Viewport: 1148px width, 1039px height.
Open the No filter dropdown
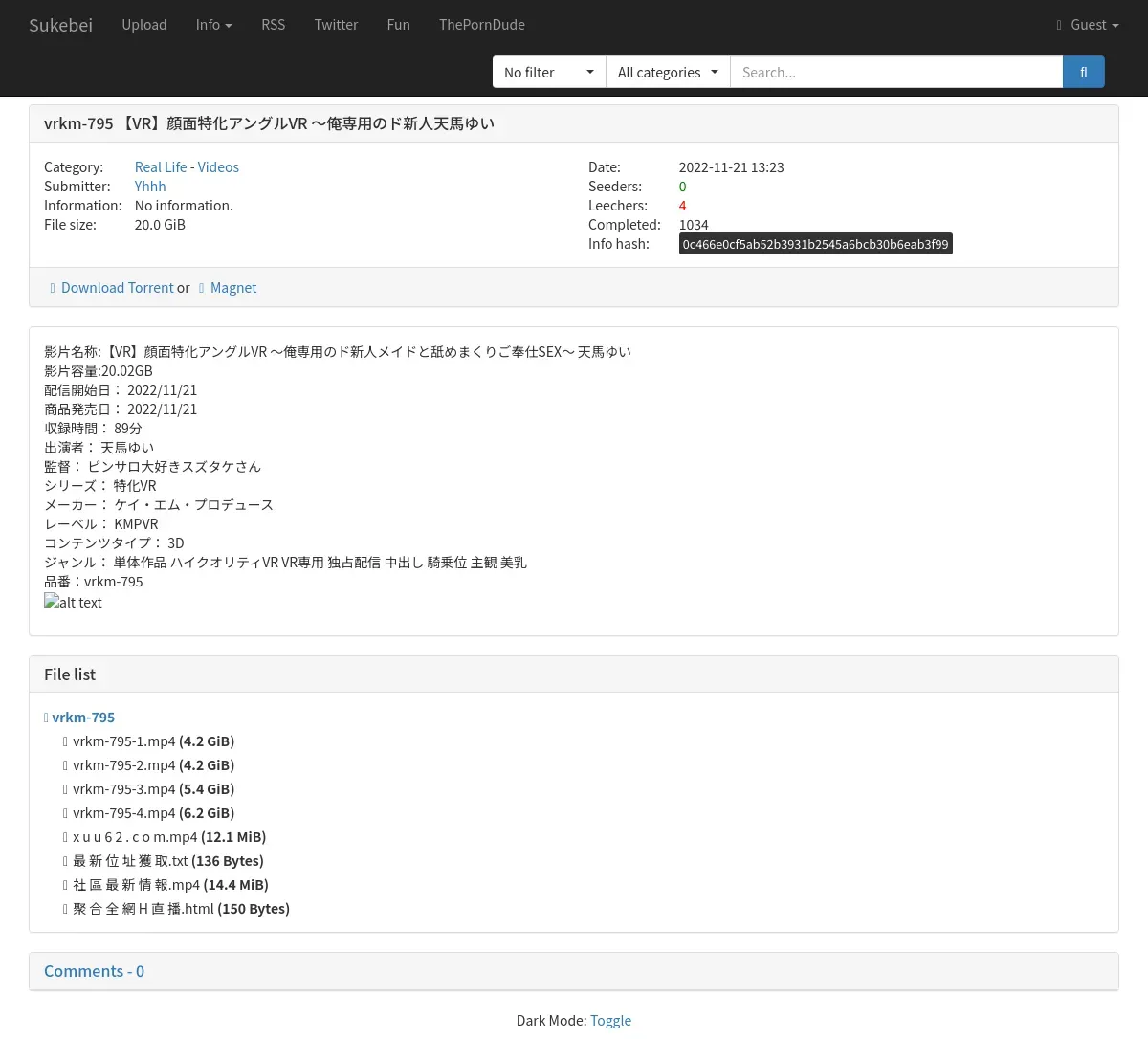(x=548, y=72)
